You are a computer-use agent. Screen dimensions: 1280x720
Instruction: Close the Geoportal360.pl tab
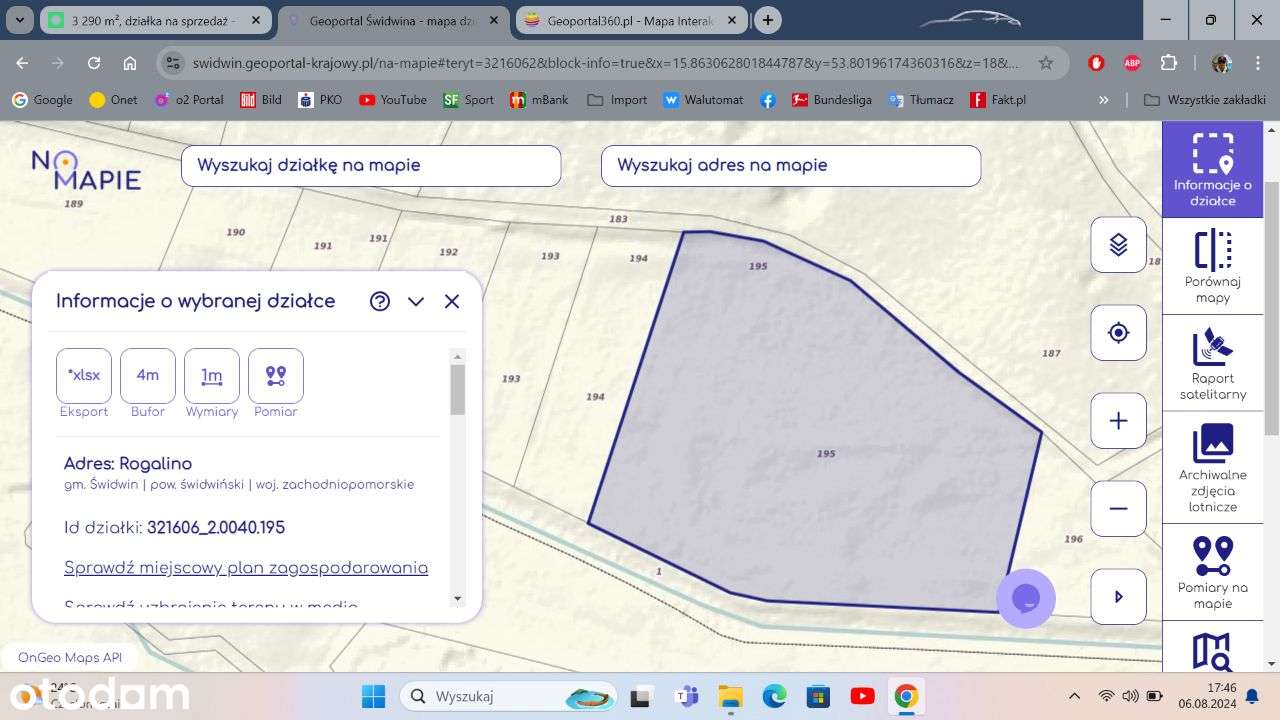[733, 20]
